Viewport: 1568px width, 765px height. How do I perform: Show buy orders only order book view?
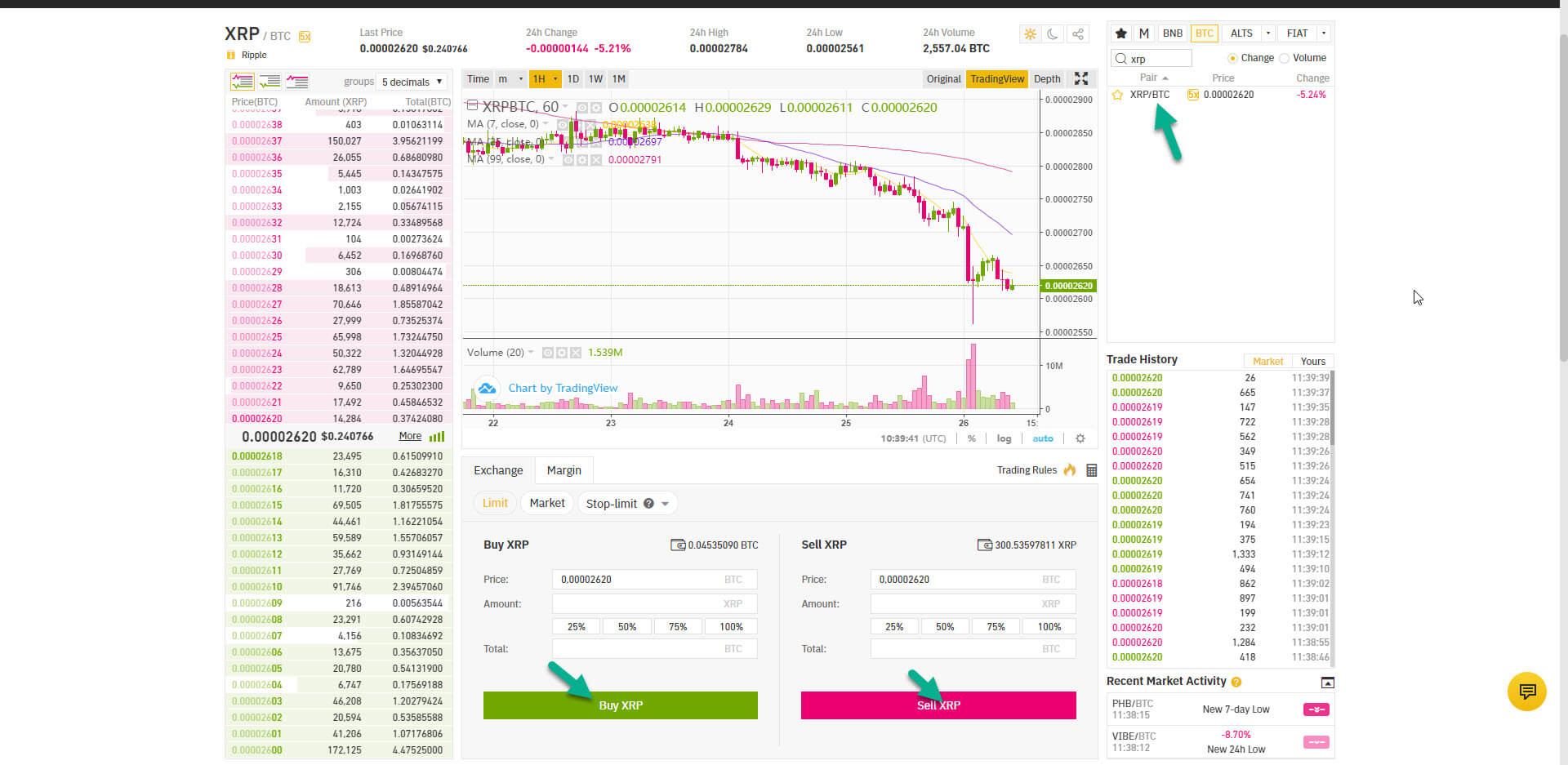269,82
